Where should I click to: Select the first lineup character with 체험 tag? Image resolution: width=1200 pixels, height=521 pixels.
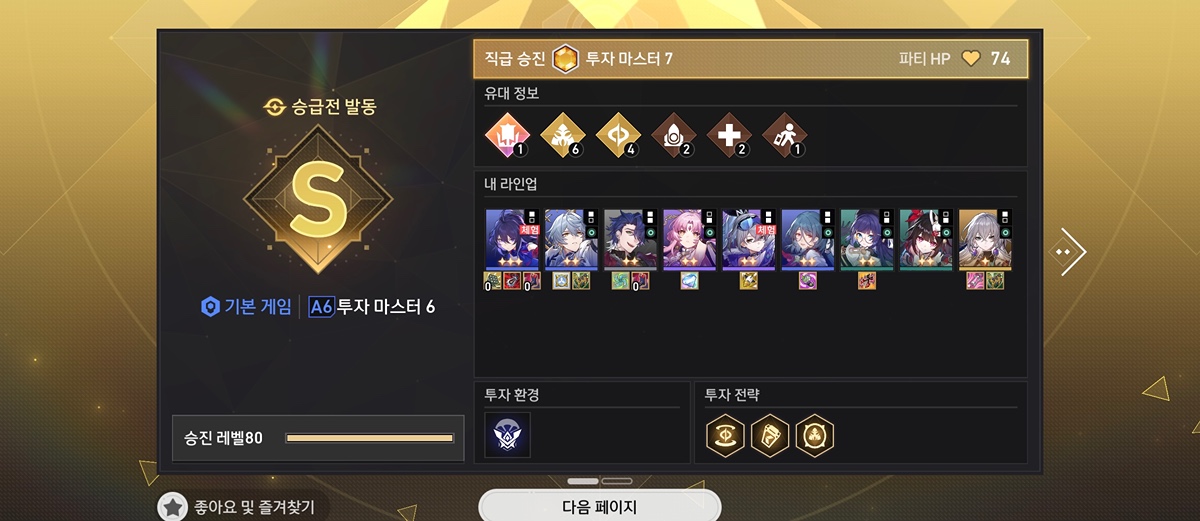point(512,239)
